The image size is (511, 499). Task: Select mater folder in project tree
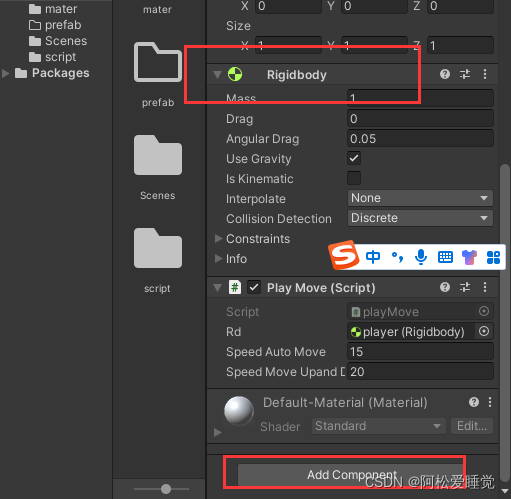[53, 9]
